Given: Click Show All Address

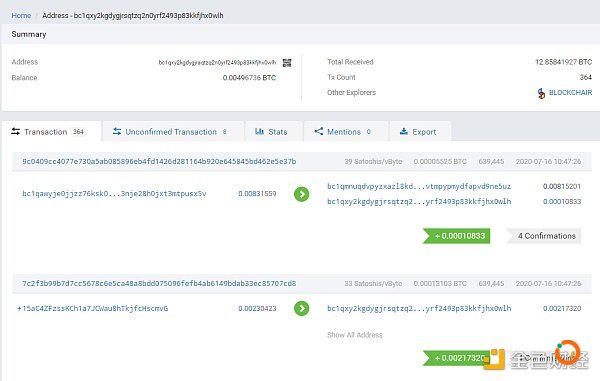Looking at the screenshot, I should pyautogui.click(x=355, y=335).
